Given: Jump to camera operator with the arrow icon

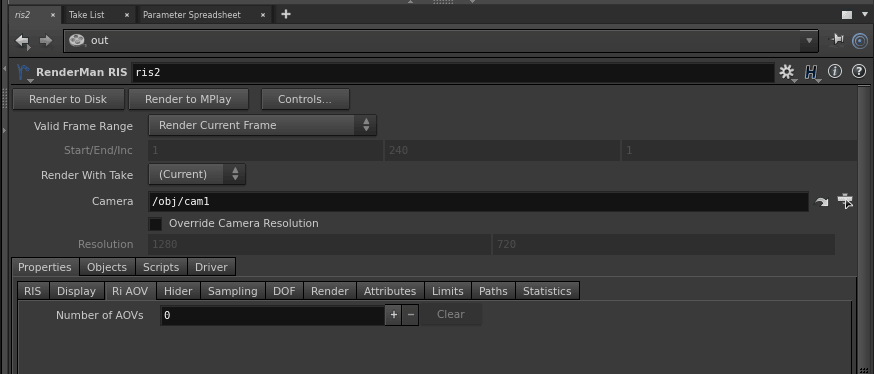Looking at the screenshot, I should click(x=821, y=202).
